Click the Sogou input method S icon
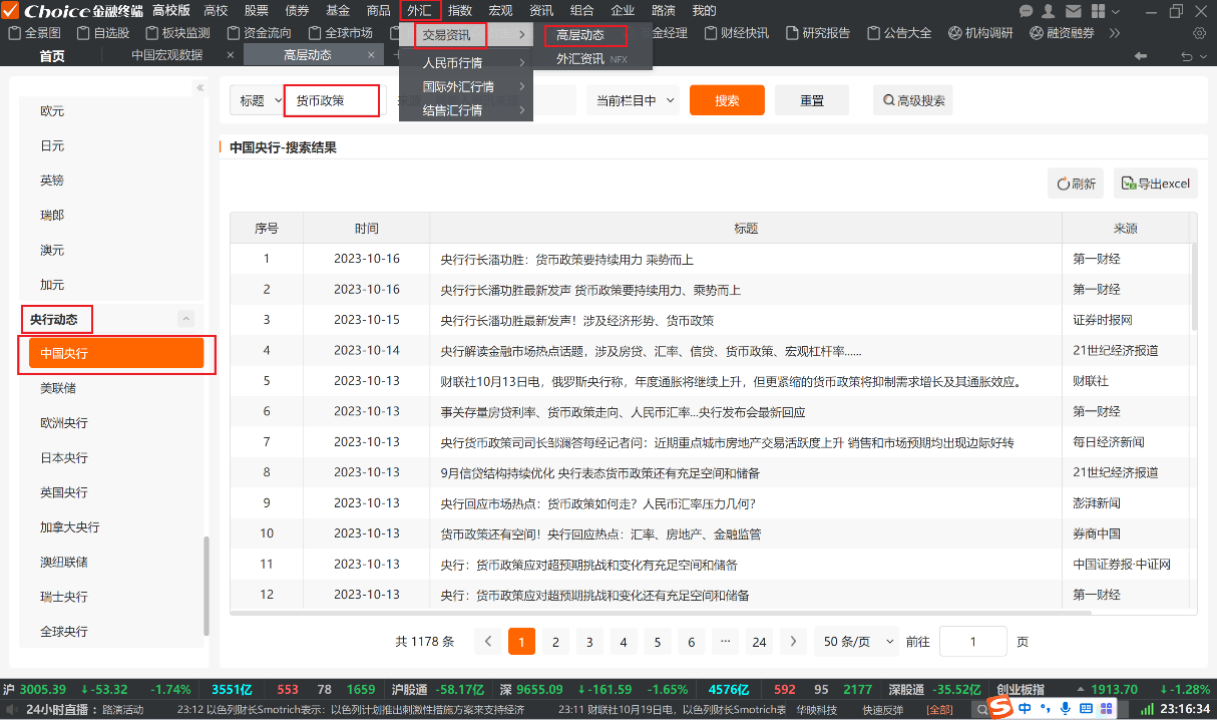The image size is (1217, 720). [x=1001, y=708]
